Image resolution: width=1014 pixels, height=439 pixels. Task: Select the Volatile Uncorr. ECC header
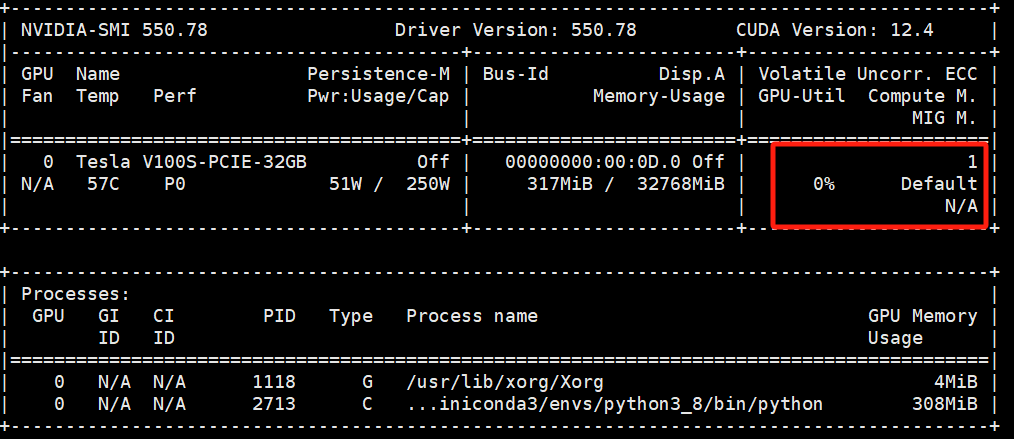867,74
